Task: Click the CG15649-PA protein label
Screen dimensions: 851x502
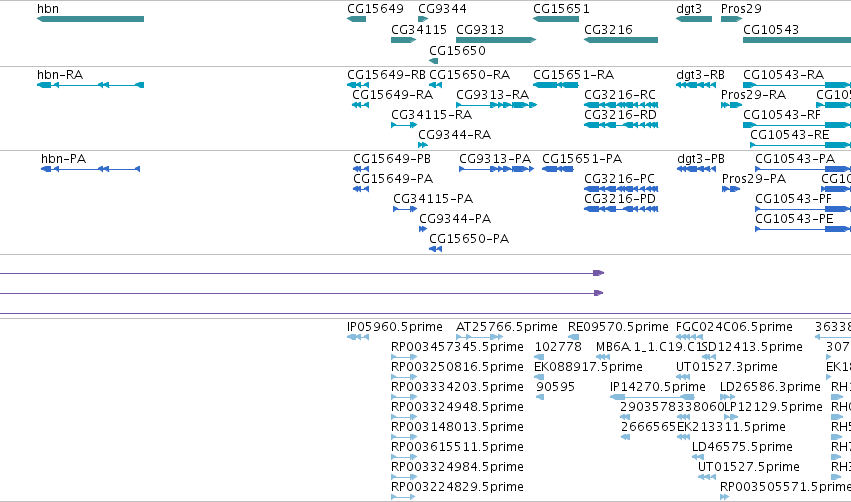Action: [393, 179]
